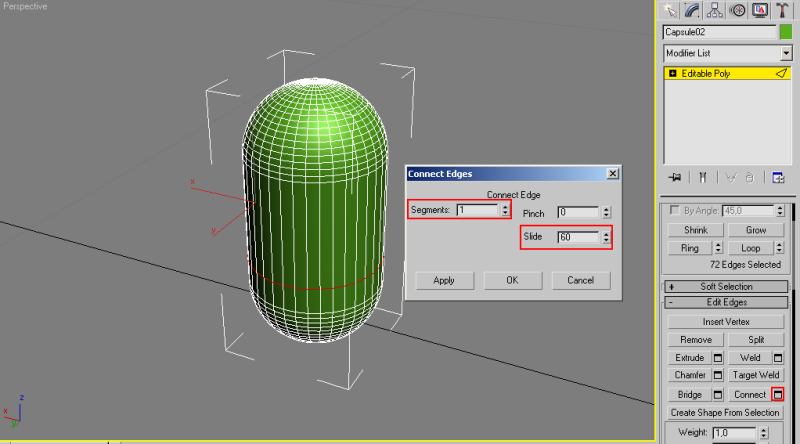Click the Slide value field
The height and width of the screenshot is (444, 800).
579,237
